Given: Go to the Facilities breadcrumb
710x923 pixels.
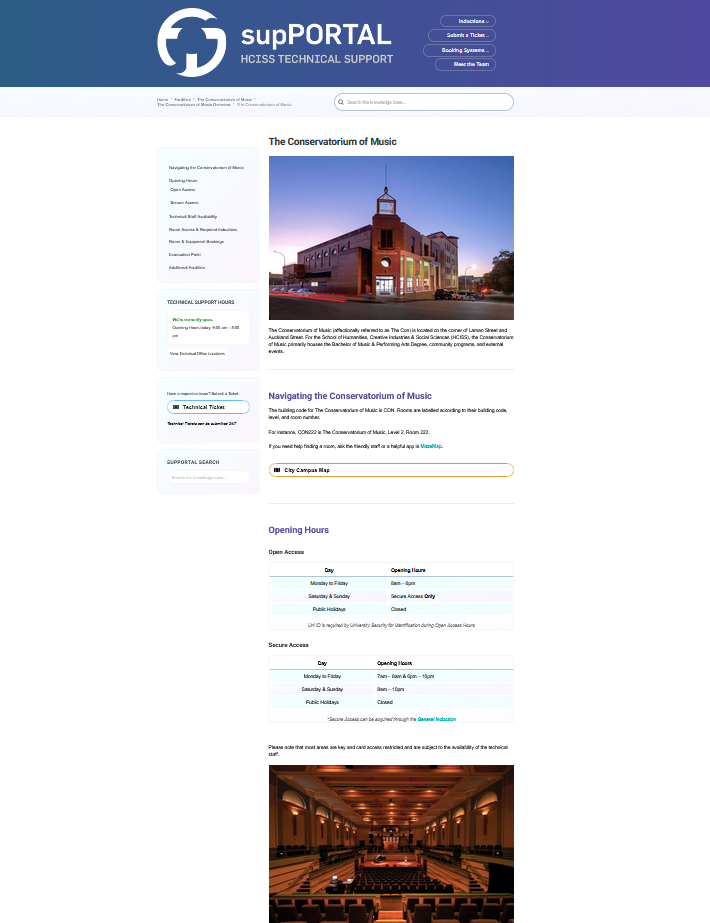Looking at the screenshot, I should (182, 100).
